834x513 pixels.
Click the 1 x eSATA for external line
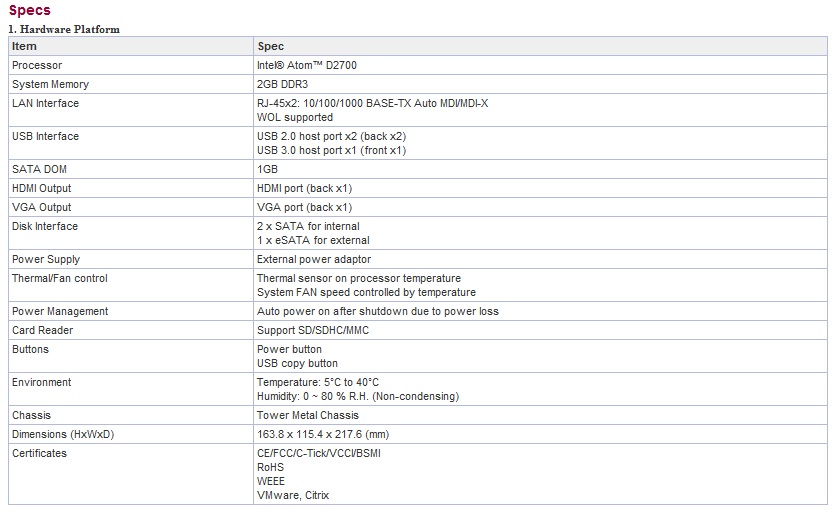(313, 240)
